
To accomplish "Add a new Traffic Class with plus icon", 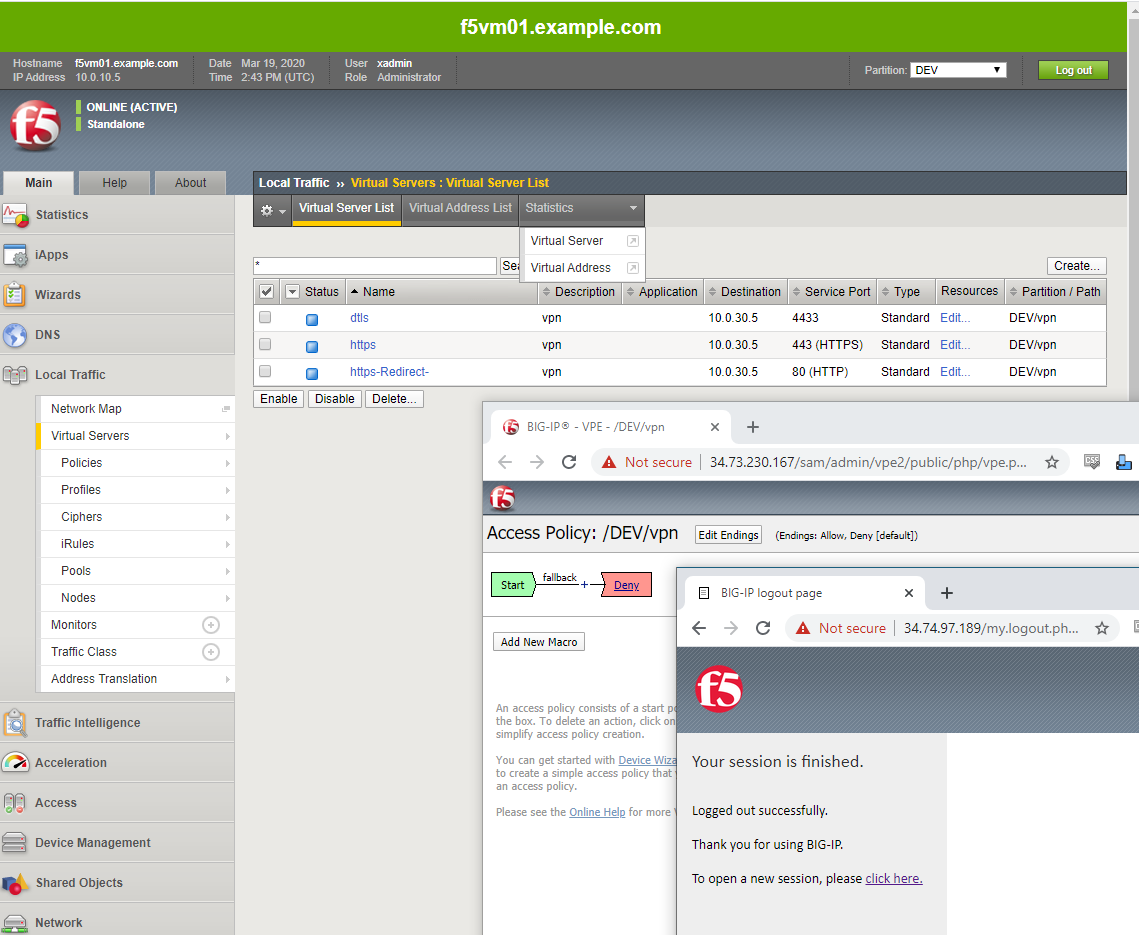I will (211, 652).
